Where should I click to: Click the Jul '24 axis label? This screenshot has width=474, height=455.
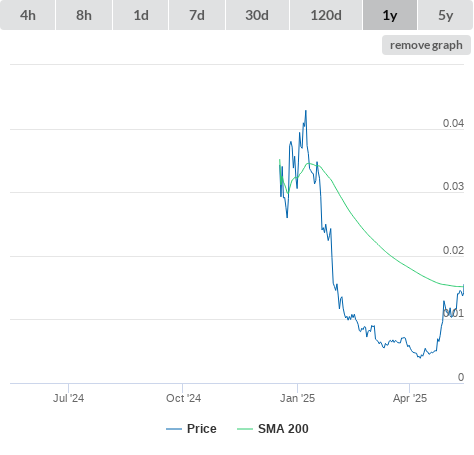click(68, 398)
